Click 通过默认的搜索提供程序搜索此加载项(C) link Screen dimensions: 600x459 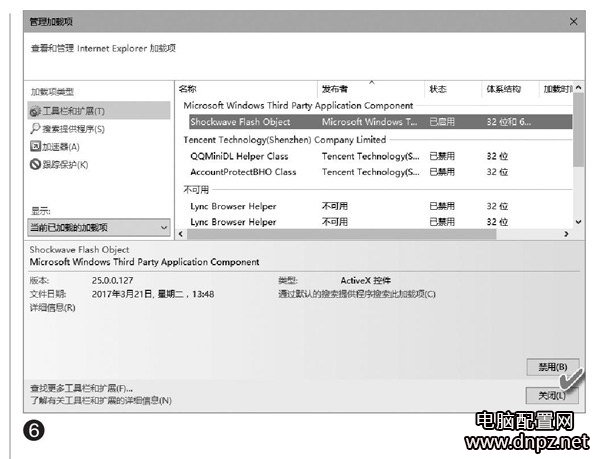(x=357, y=294)
